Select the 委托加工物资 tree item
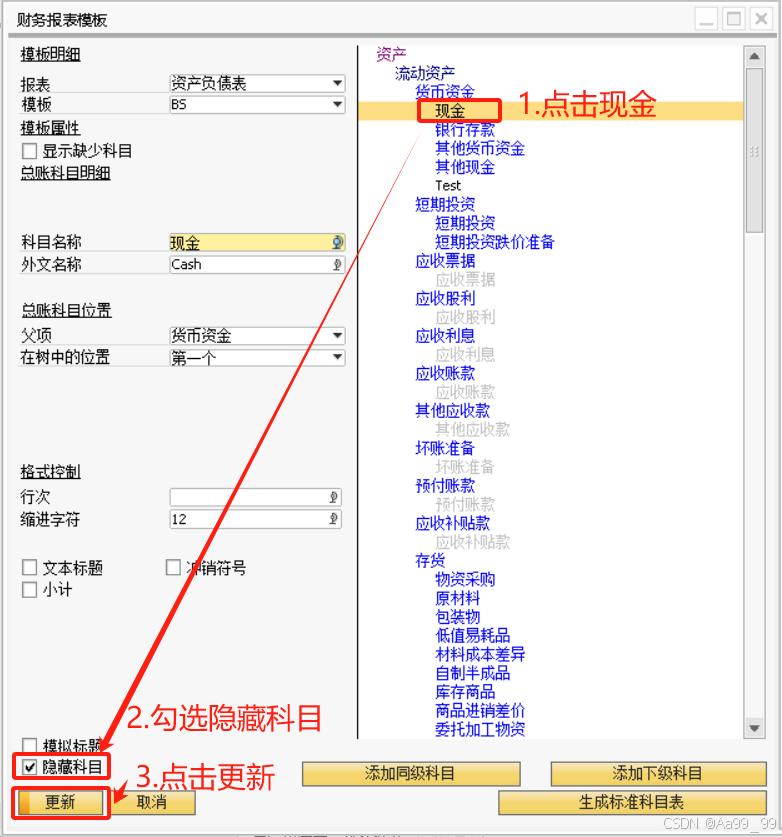Image resolution: width=782 pixels, height=837 pixels. pyautogui.click(x=480, y=729)
